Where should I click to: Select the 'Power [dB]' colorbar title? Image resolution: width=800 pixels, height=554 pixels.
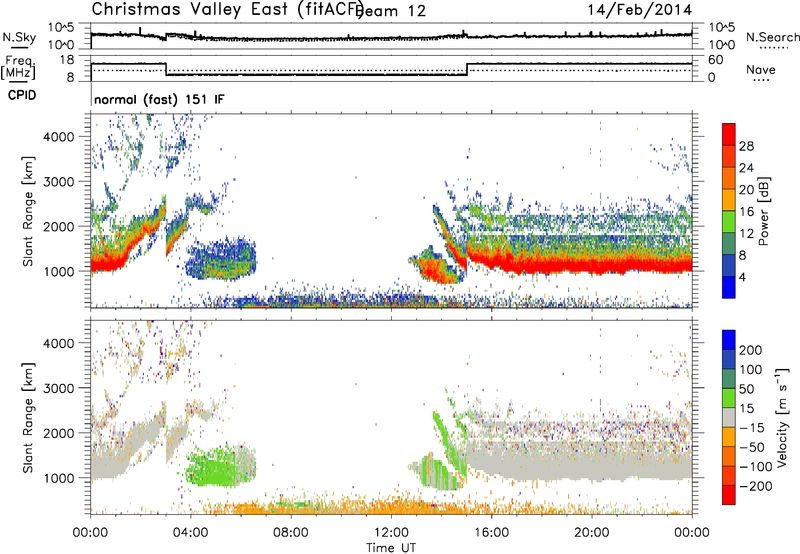764,211
